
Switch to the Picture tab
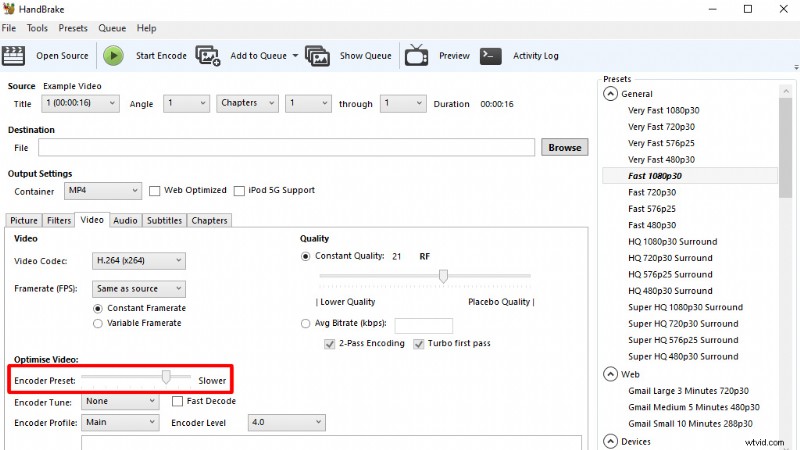(x=24, y=220)
